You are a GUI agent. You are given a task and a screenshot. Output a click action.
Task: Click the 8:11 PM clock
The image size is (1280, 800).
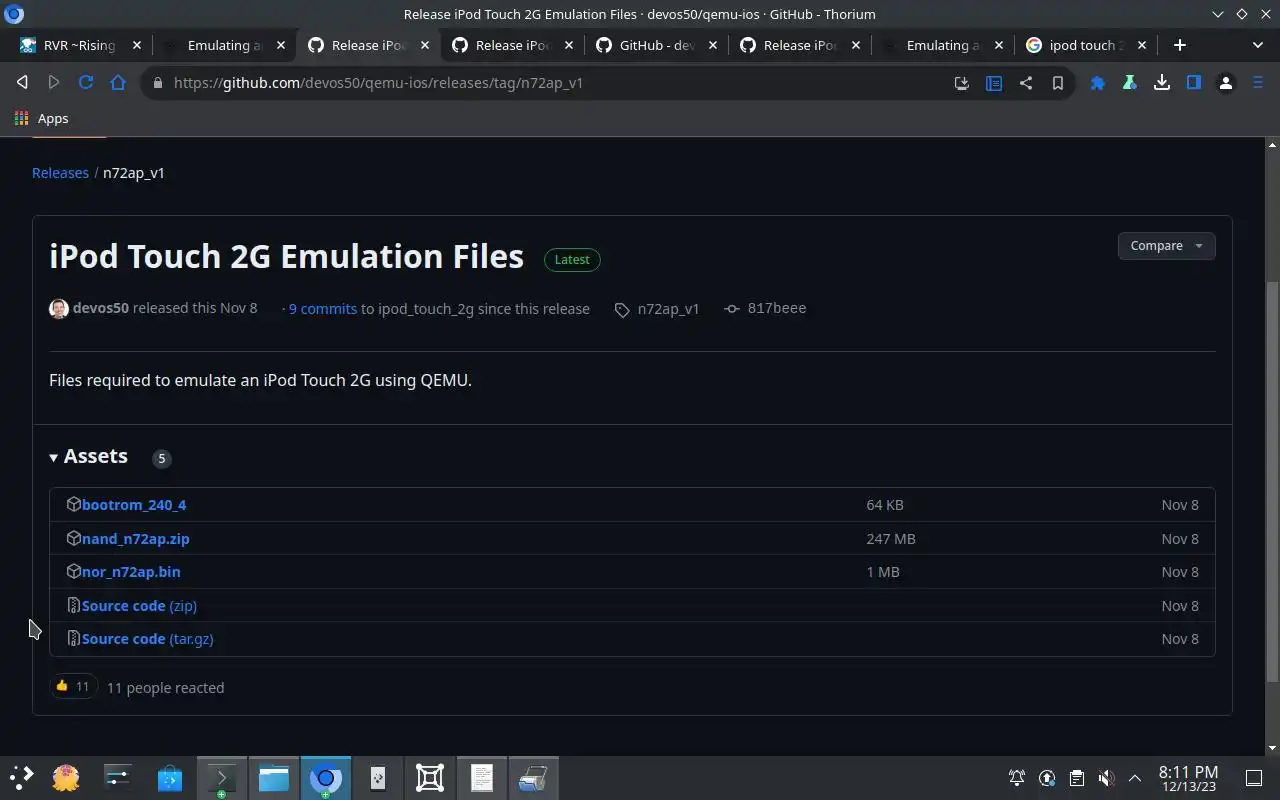click(x=1188, y=772)
